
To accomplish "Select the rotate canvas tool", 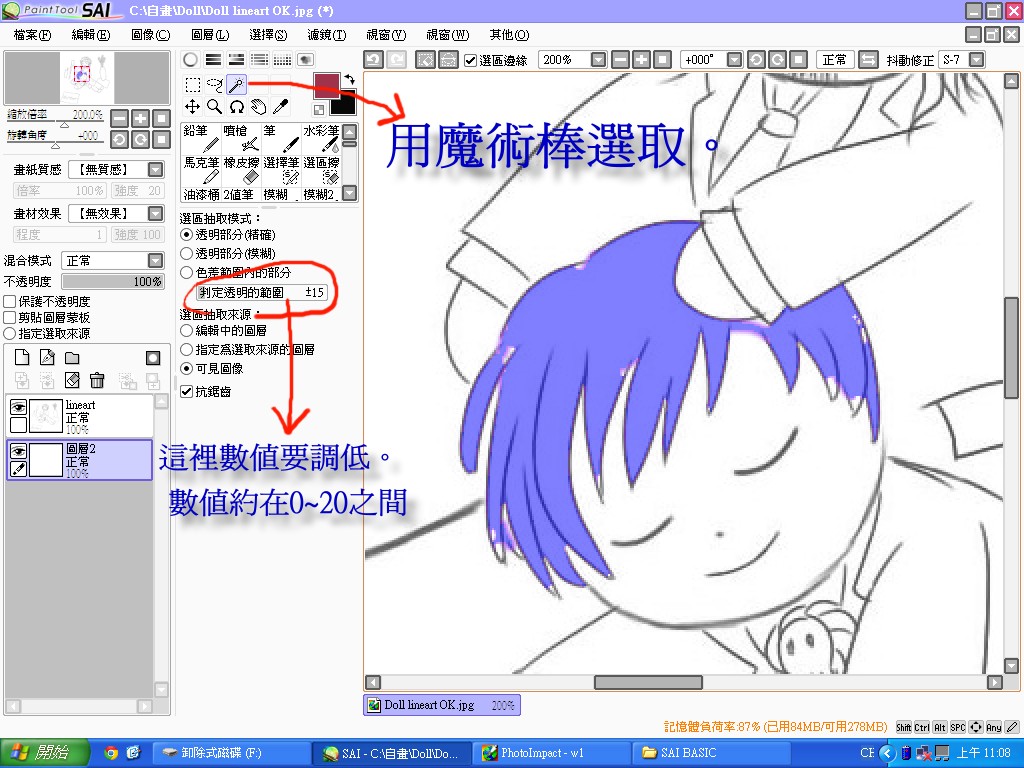I will [236, 106].
